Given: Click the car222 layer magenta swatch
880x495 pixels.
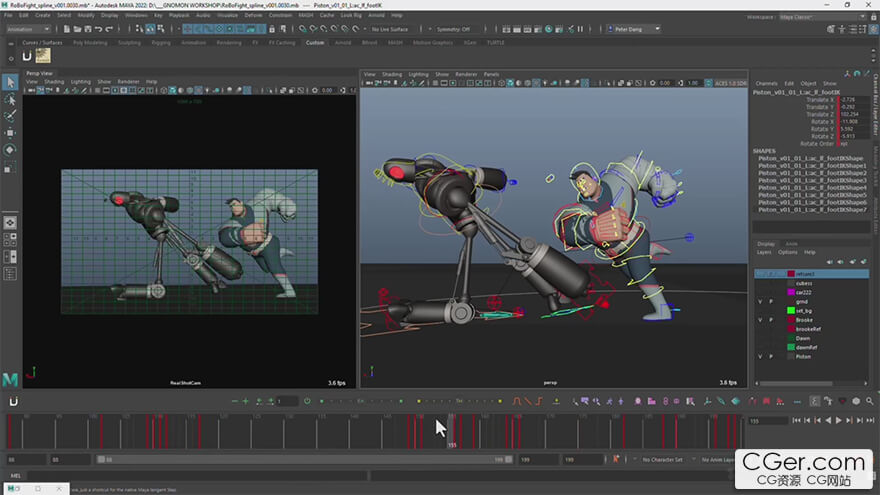Looking at the screenshot, I should pyautogui.click(x=791, y=292).
